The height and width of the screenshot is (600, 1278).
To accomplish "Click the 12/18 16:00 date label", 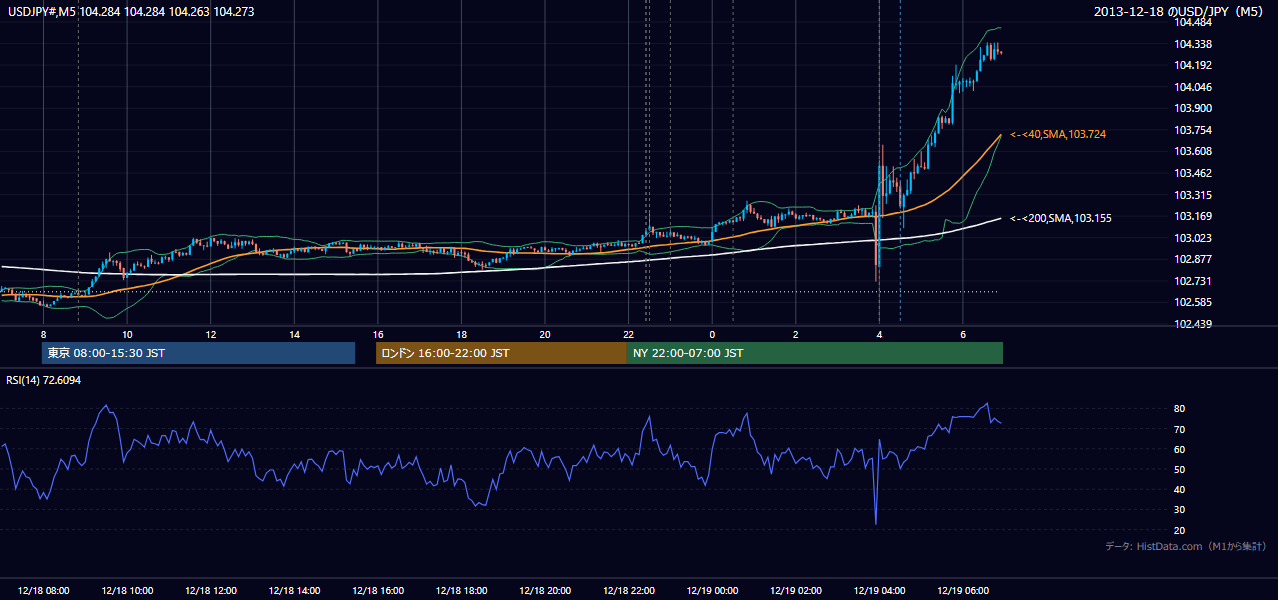I will click(x=377, y=591).
